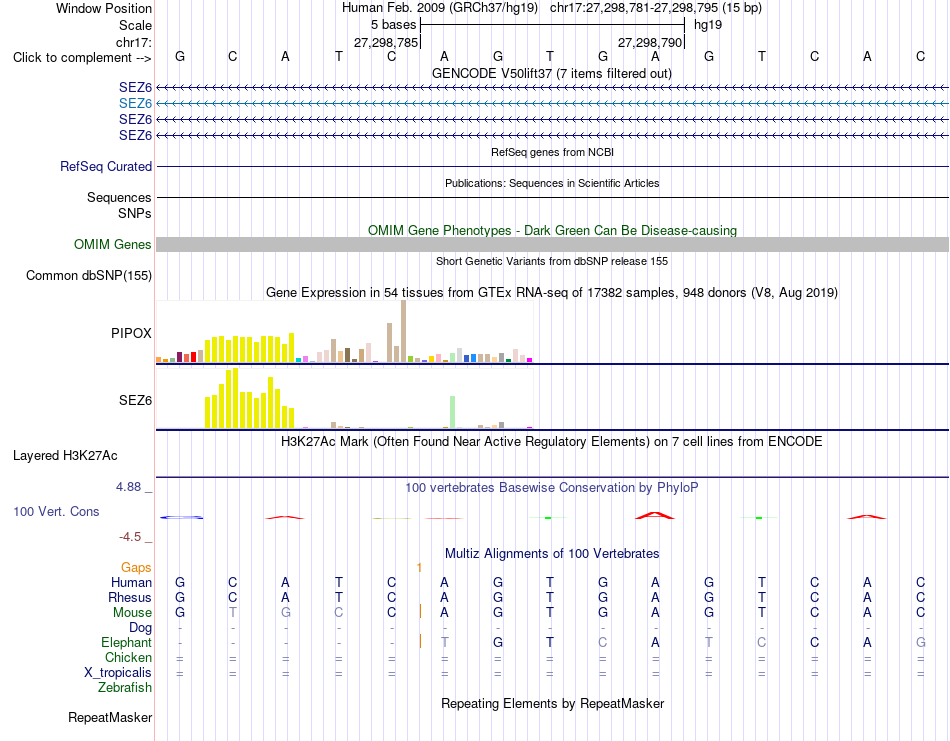The width and height of the screenshot is (950, 741).
Task: Select the light blue SEZ6 transcript label
Action: (135, 104)
